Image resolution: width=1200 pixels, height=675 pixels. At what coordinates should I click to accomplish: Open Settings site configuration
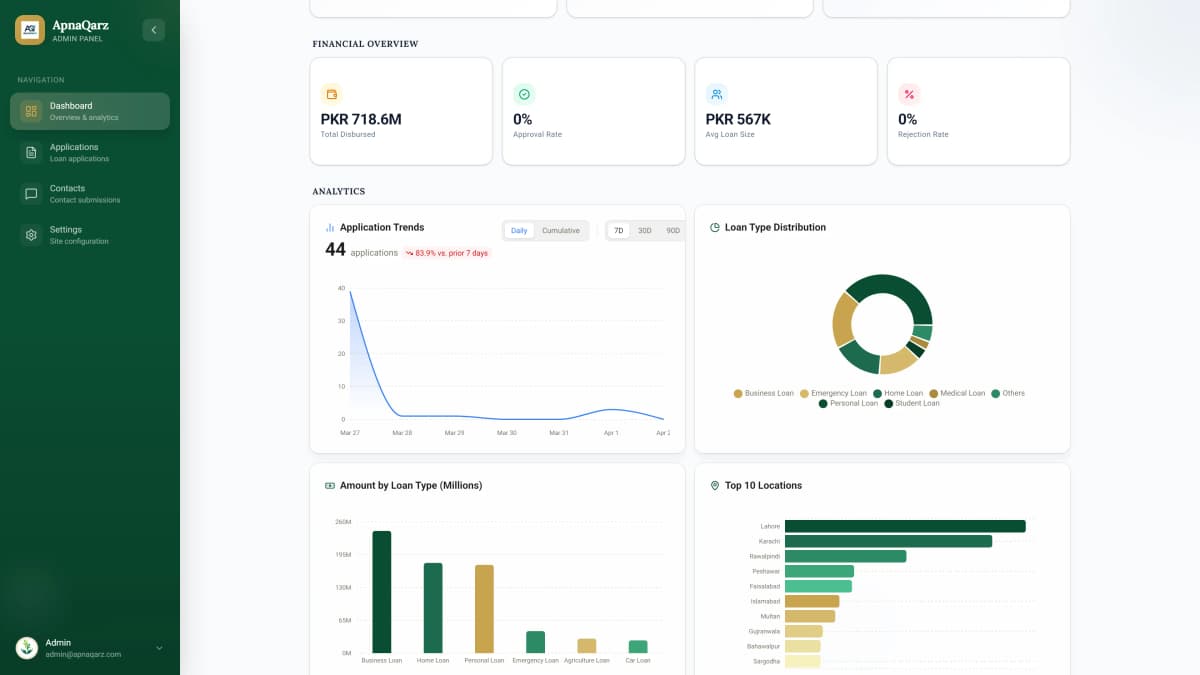(x=90, y=235)
